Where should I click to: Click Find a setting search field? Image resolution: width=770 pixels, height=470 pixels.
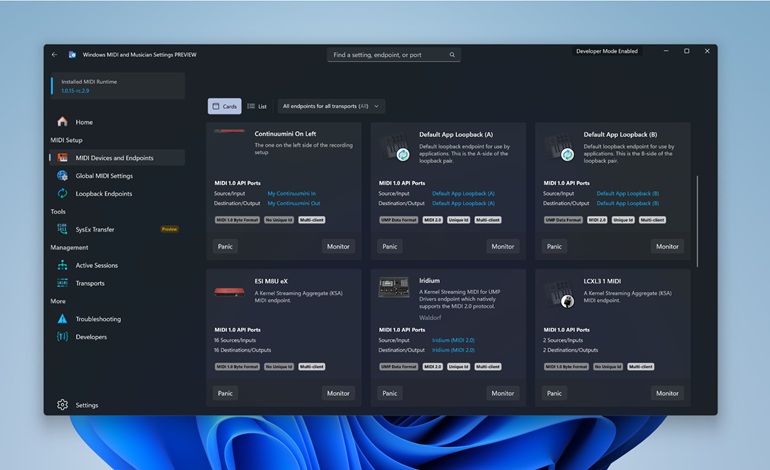coord(394,55)
